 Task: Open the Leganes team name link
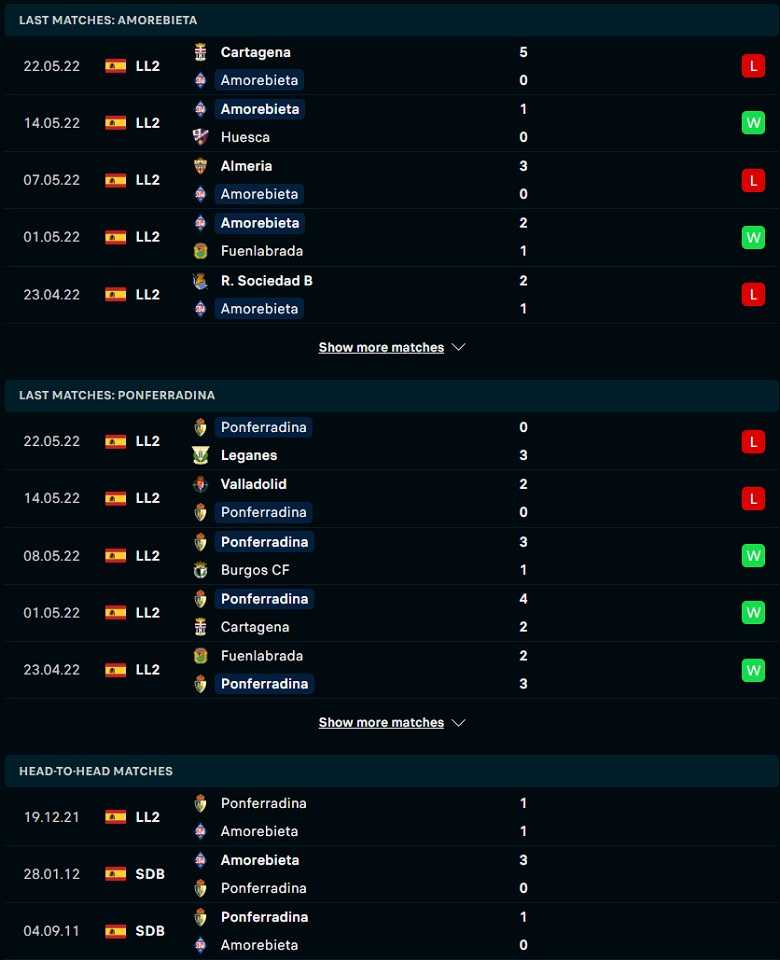249,456
